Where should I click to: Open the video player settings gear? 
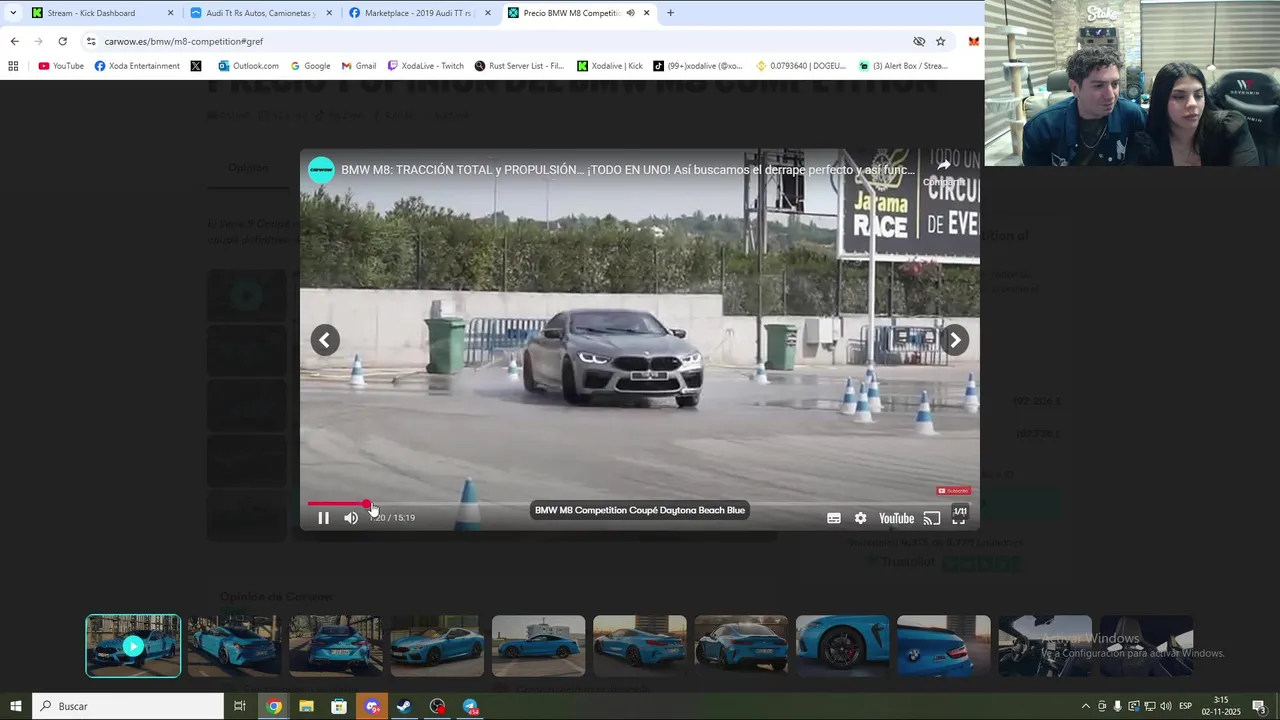click(860, 518)
